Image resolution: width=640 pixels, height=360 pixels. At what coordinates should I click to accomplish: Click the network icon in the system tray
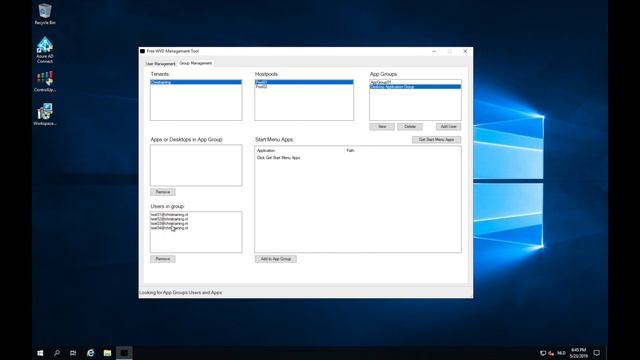543,353
